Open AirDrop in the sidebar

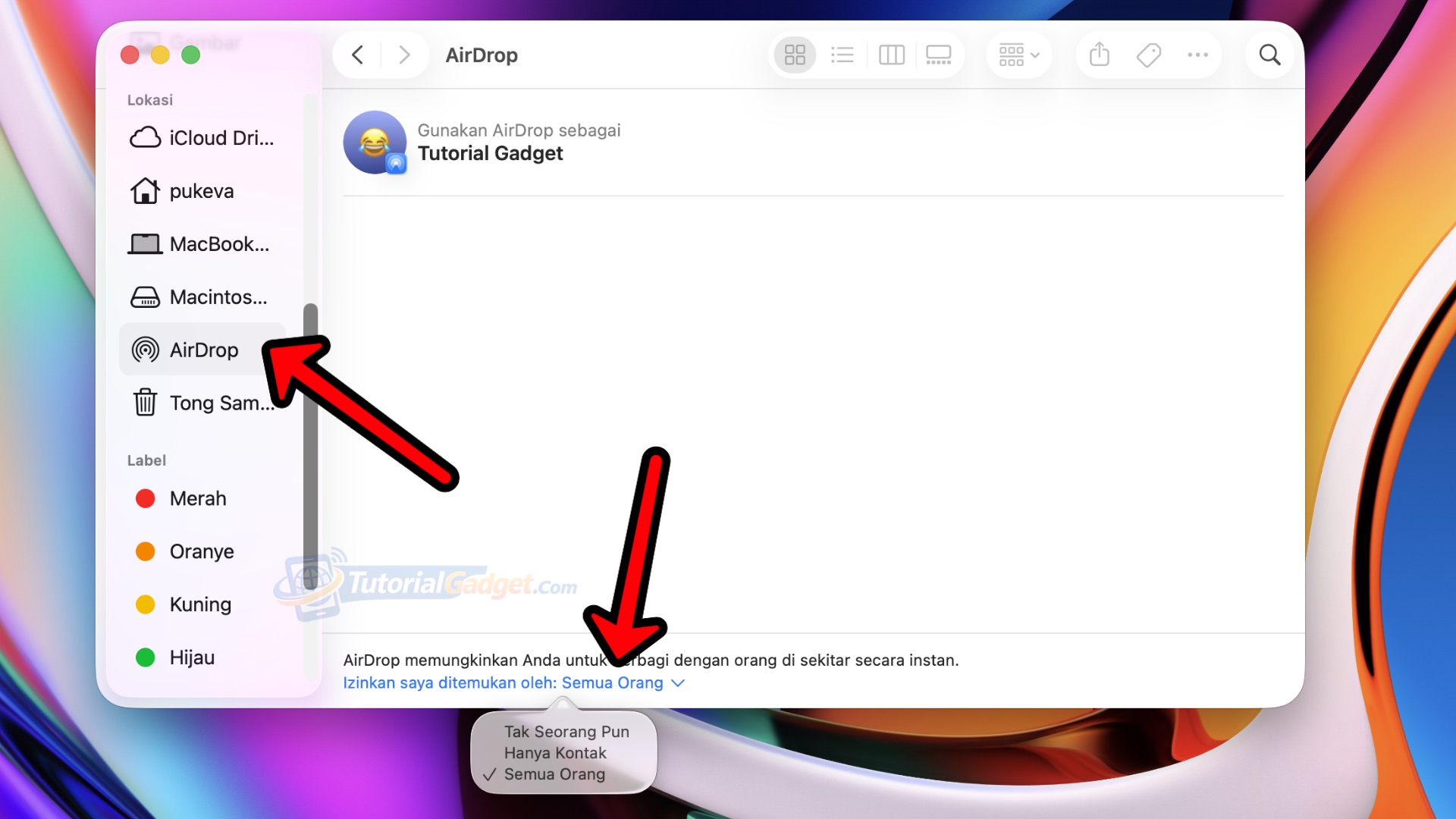pos(203,350)
